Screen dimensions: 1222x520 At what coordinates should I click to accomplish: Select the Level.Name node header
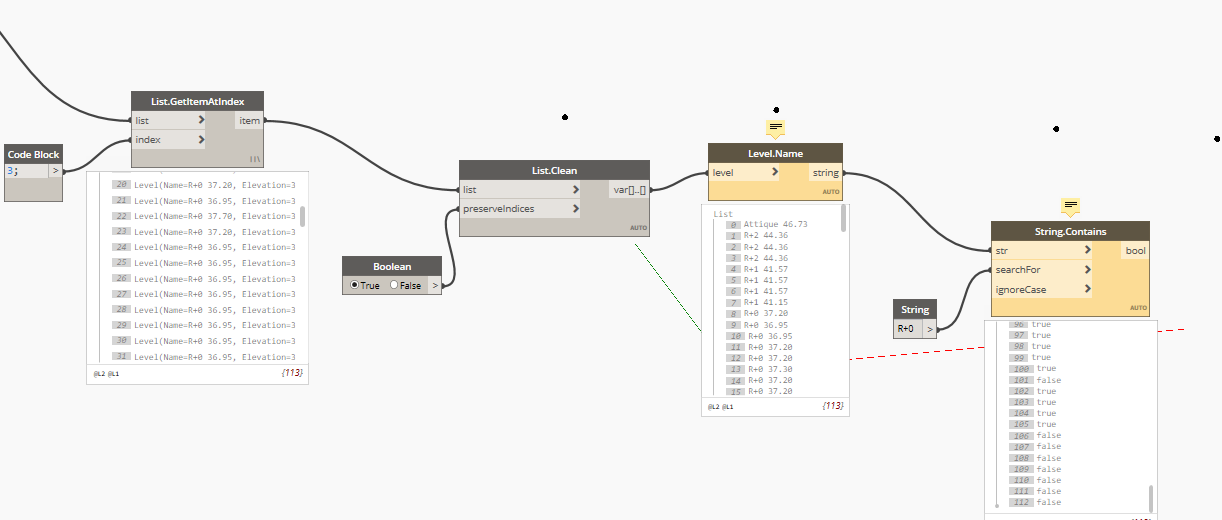[x=775, y=153]
